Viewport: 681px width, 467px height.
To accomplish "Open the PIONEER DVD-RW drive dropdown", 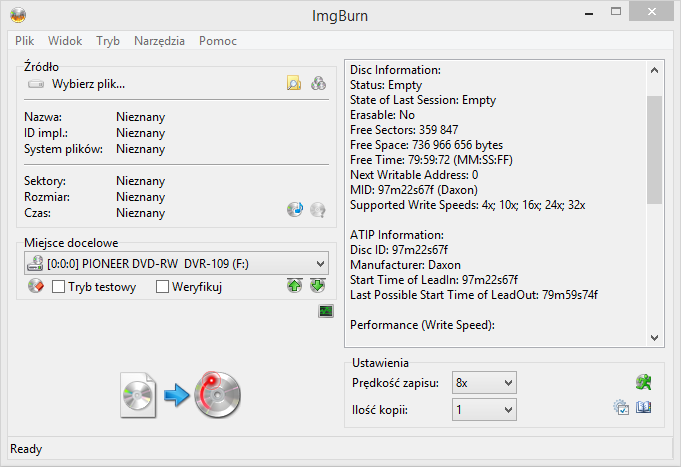I will pos(176,264).
